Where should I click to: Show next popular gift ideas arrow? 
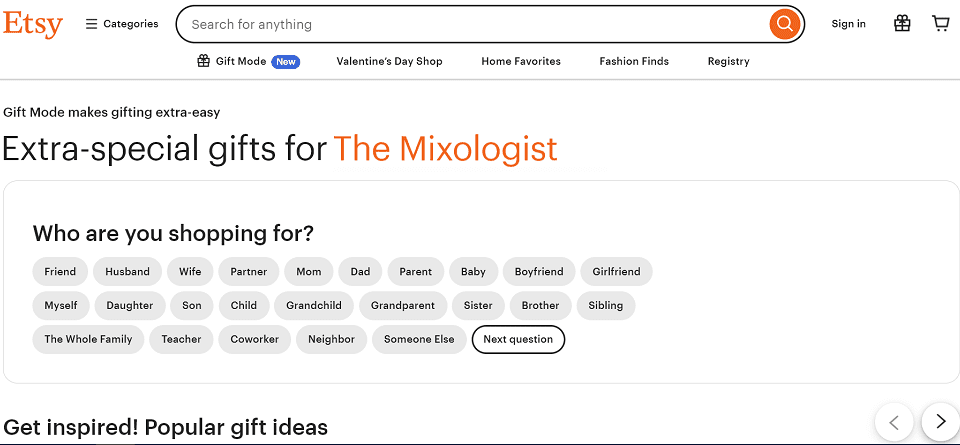(941, 422)
